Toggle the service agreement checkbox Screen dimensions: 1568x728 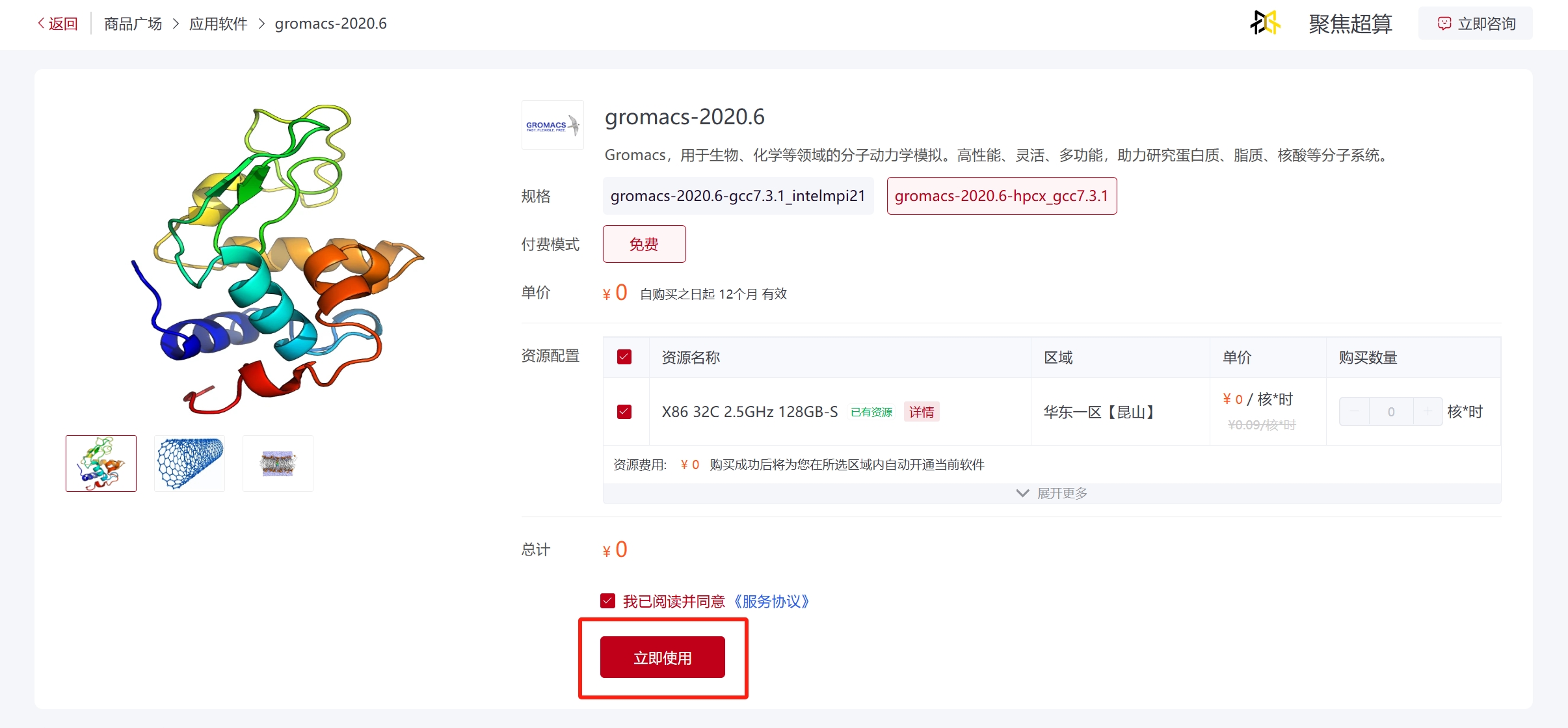tap(608, 601)
